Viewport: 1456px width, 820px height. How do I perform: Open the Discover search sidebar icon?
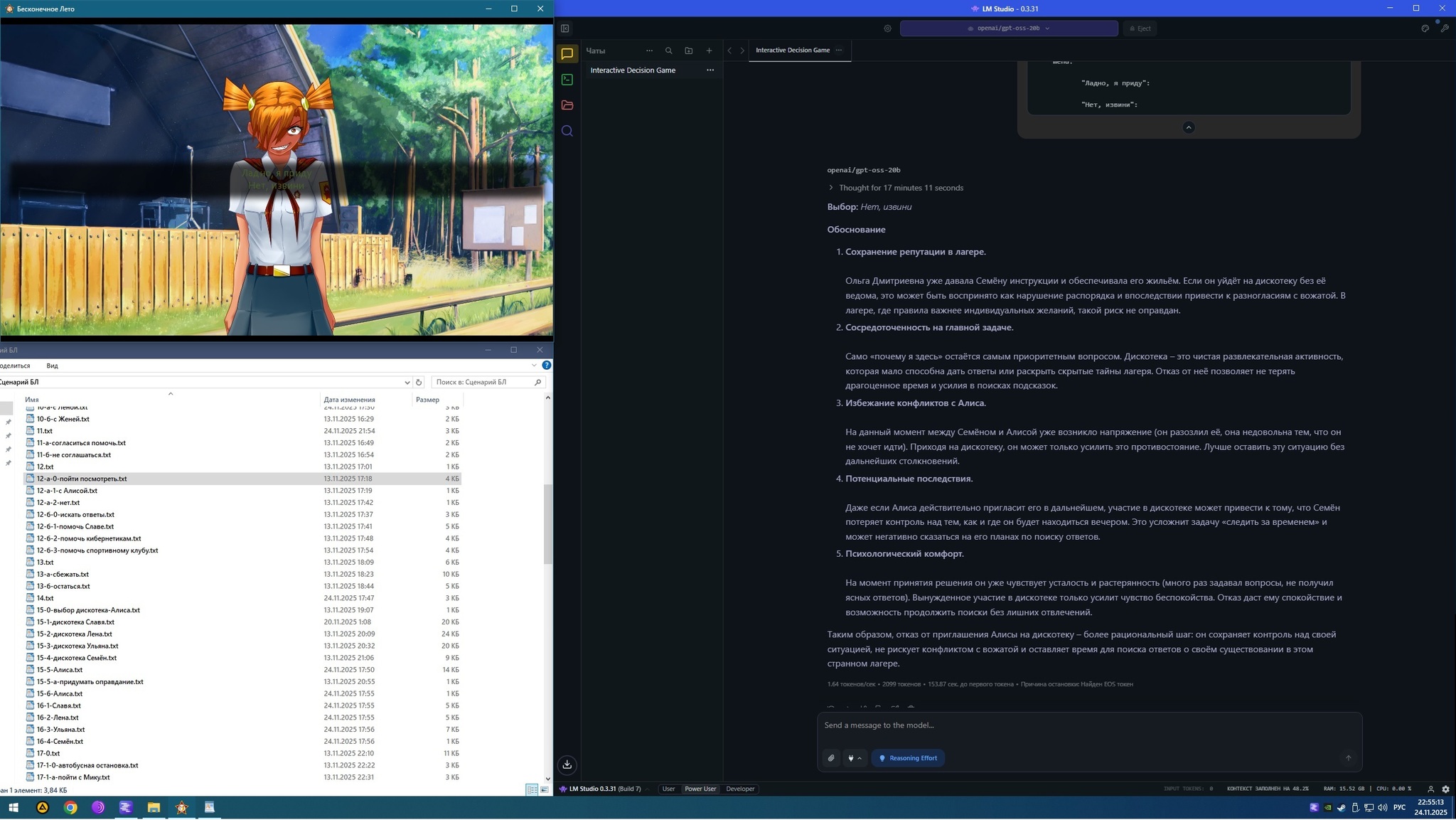pos(567,131)
